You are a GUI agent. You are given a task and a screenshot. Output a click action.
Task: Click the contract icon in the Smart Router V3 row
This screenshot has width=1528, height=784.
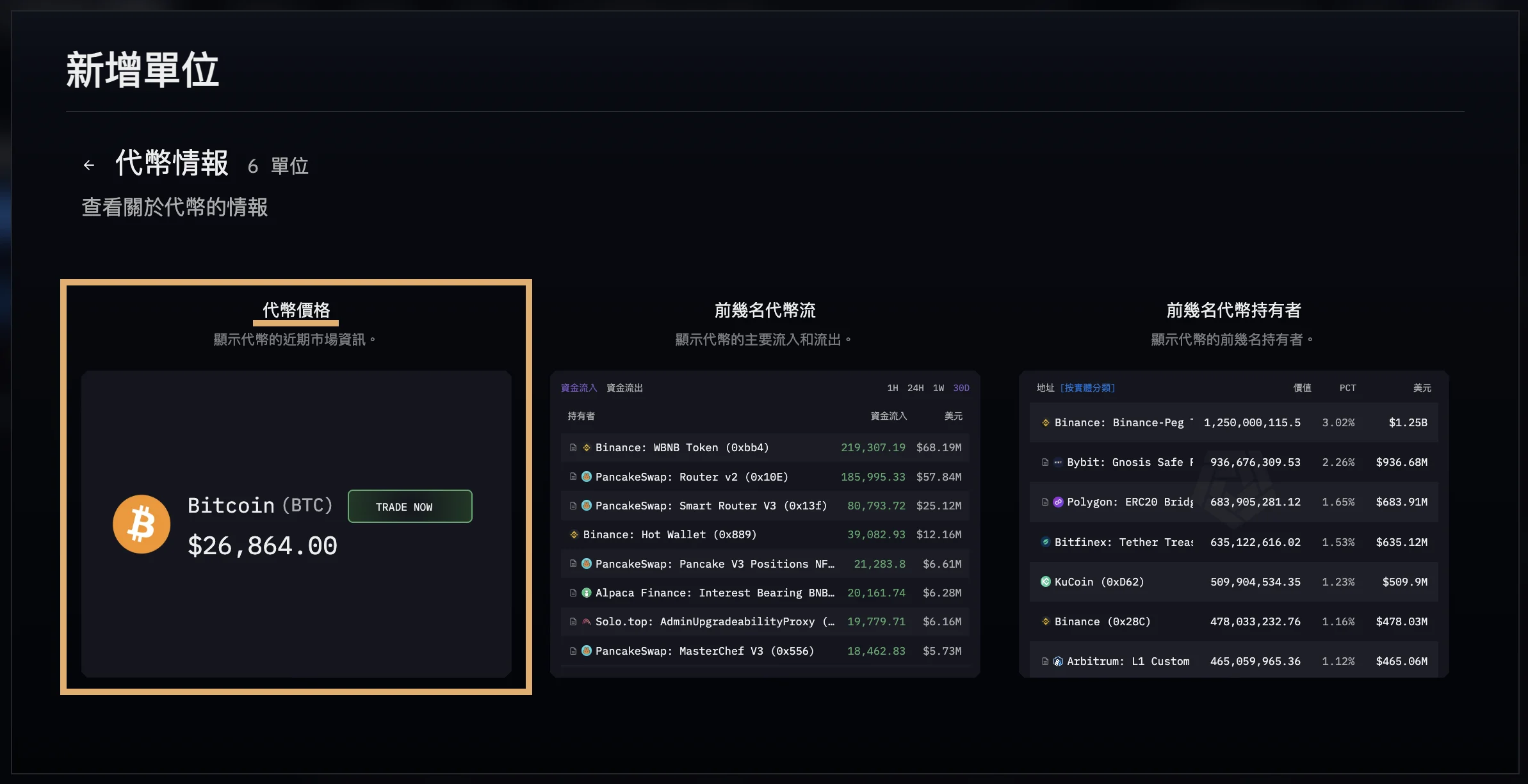[573, 506]
